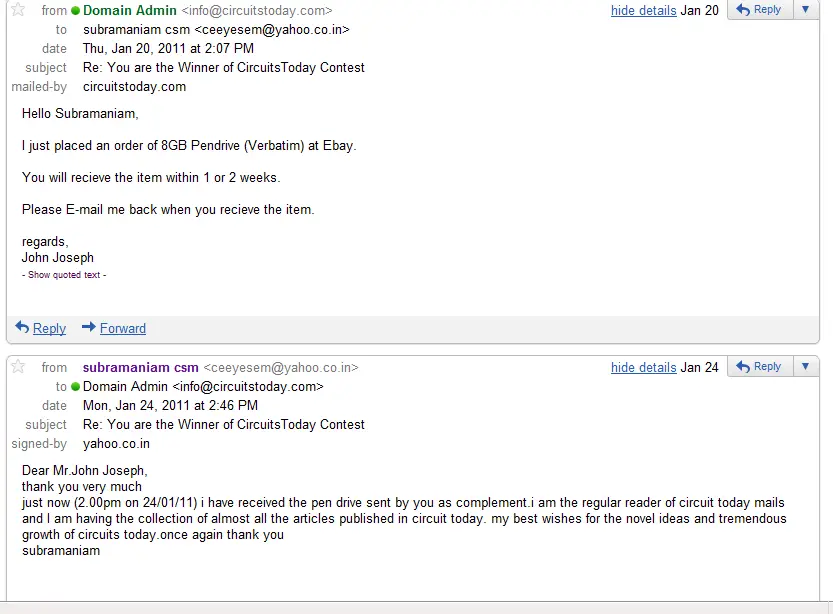Click the curved arrow icon in Jan 24 Reply button

[x=743, y=366]
